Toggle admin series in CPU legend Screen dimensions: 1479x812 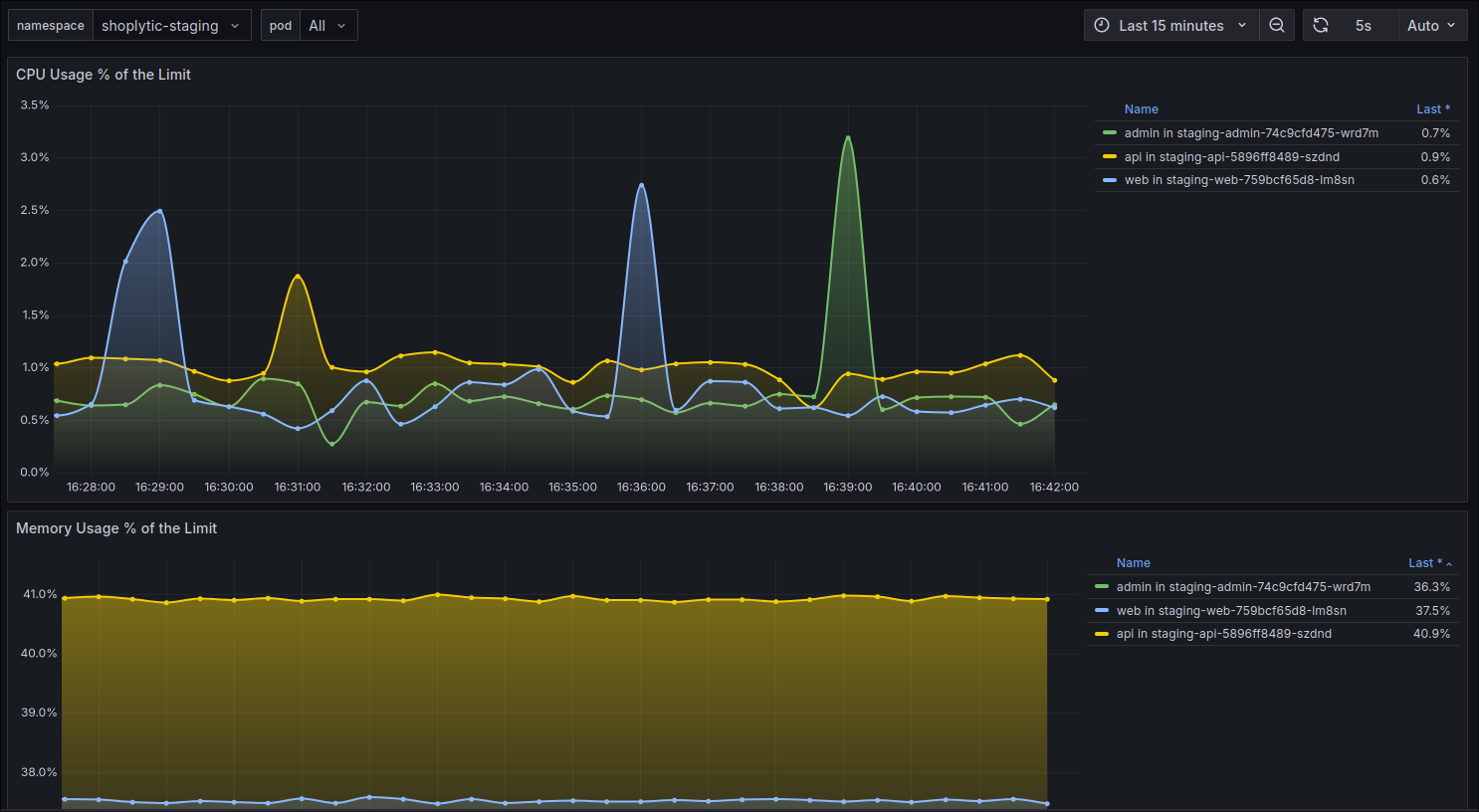(1251, 133)
